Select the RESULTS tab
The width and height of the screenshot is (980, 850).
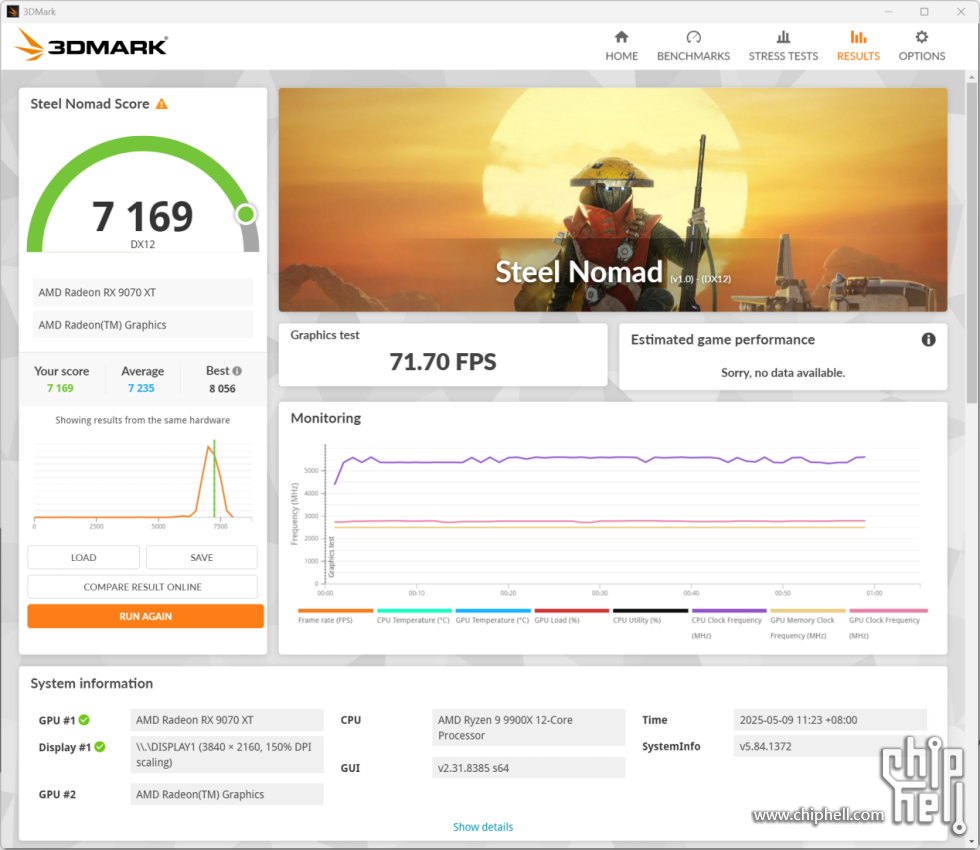point(858,46)
